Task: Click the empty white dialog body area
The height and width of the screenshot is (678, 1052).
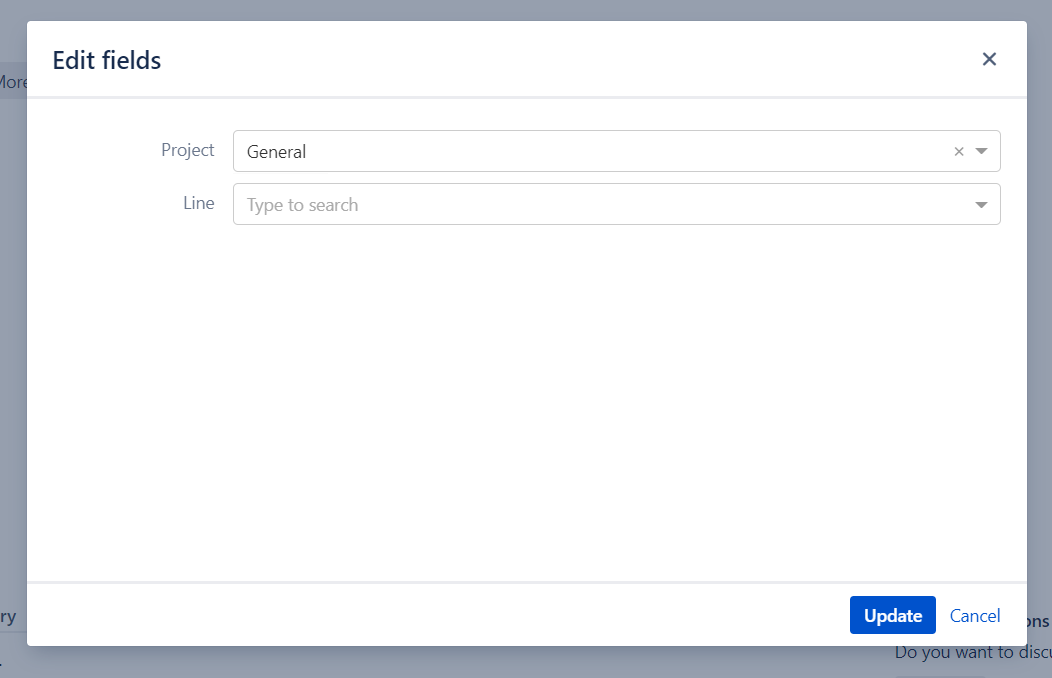Action: (x=526, y=400)
